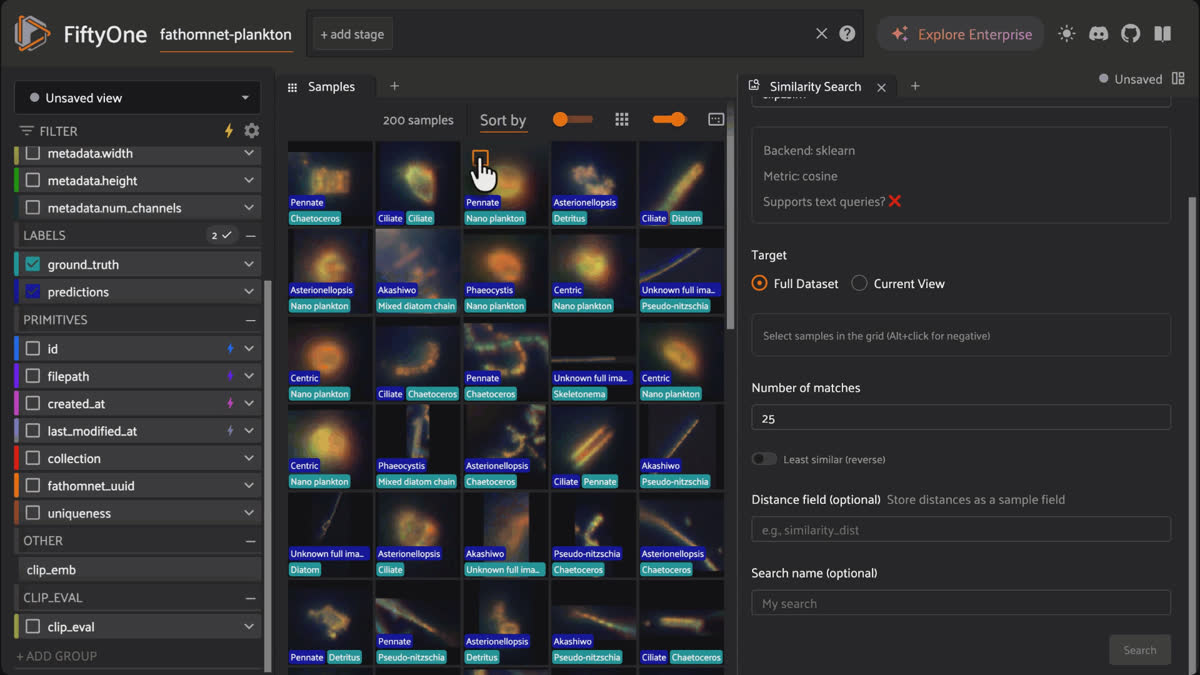
Task: Click the slider next to Sort by
Action: coord(573,120)
